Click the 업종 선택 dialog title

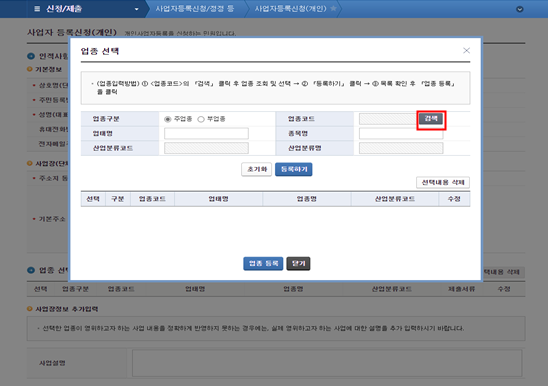tap(100, 52)
